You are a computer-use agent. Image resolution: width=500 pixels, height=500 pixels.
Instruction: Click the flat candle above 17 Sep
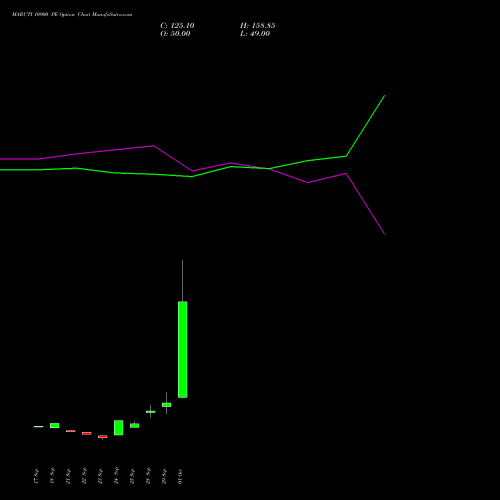(x=39, y=426)
